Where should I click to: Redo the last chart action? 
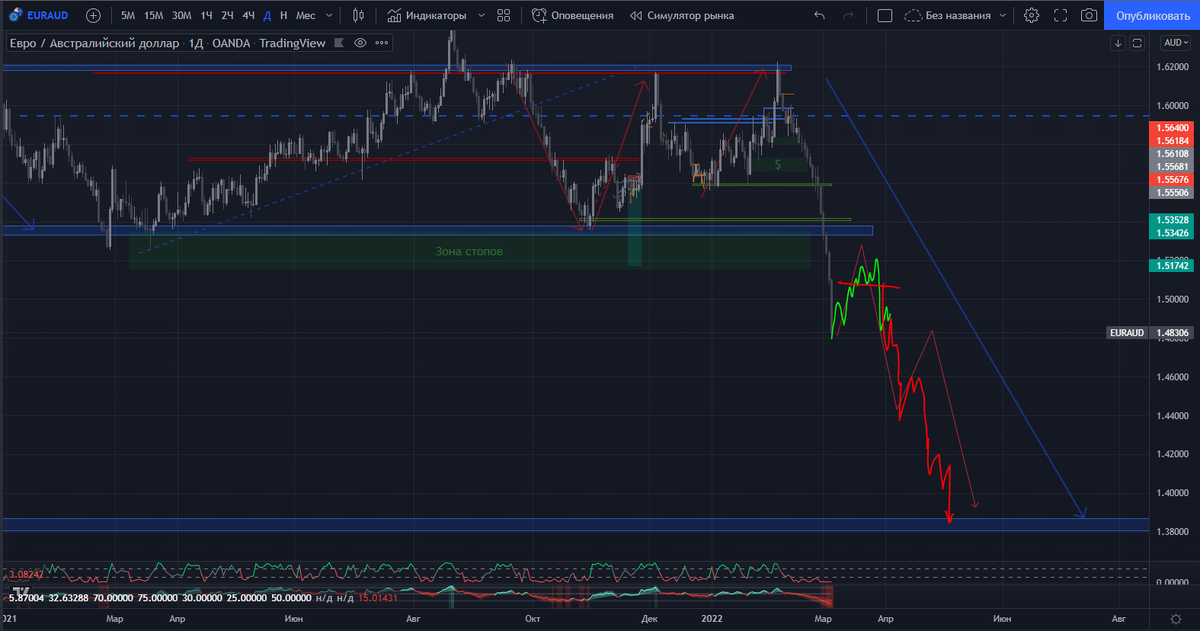849,15
